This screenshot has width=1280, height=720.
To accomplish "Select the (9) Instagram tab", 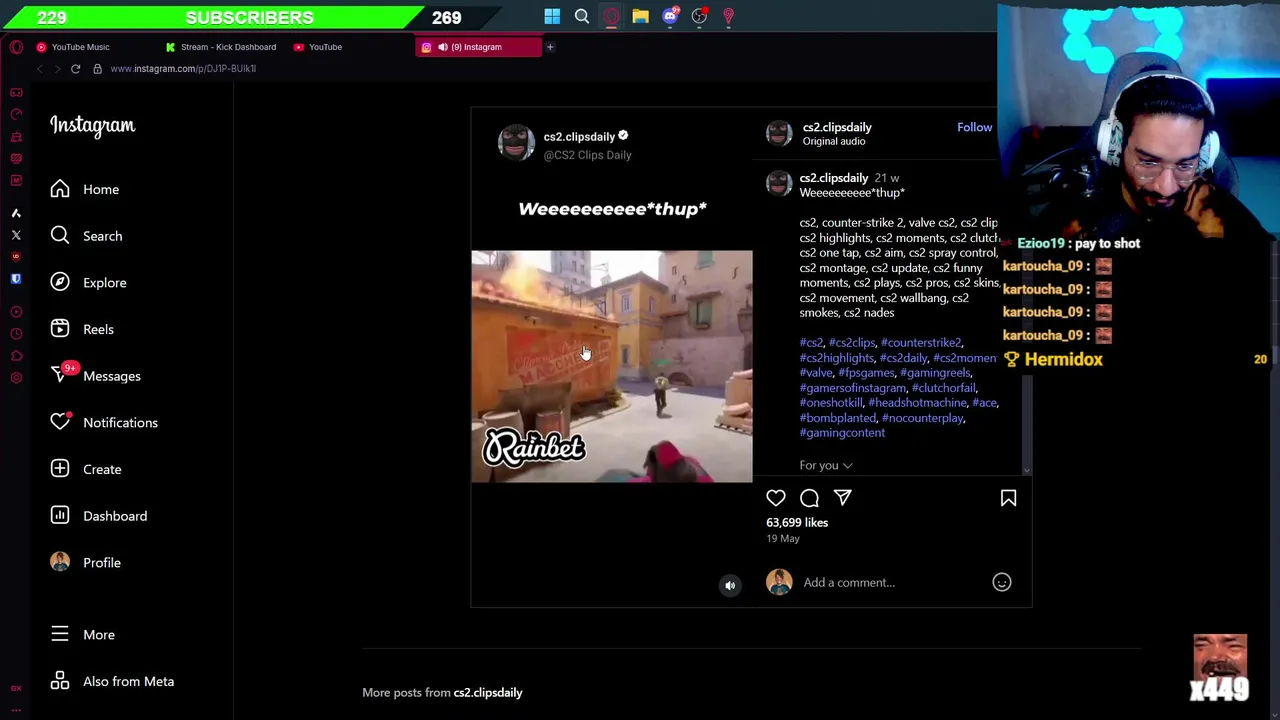I will coord(478,47).
